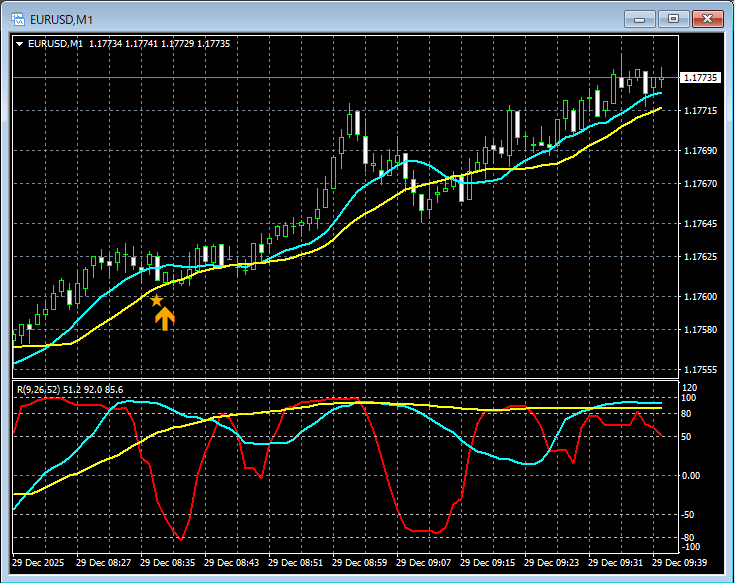
Task: Click the -100 level on indicator scale
Action: (x=690, y=547)
